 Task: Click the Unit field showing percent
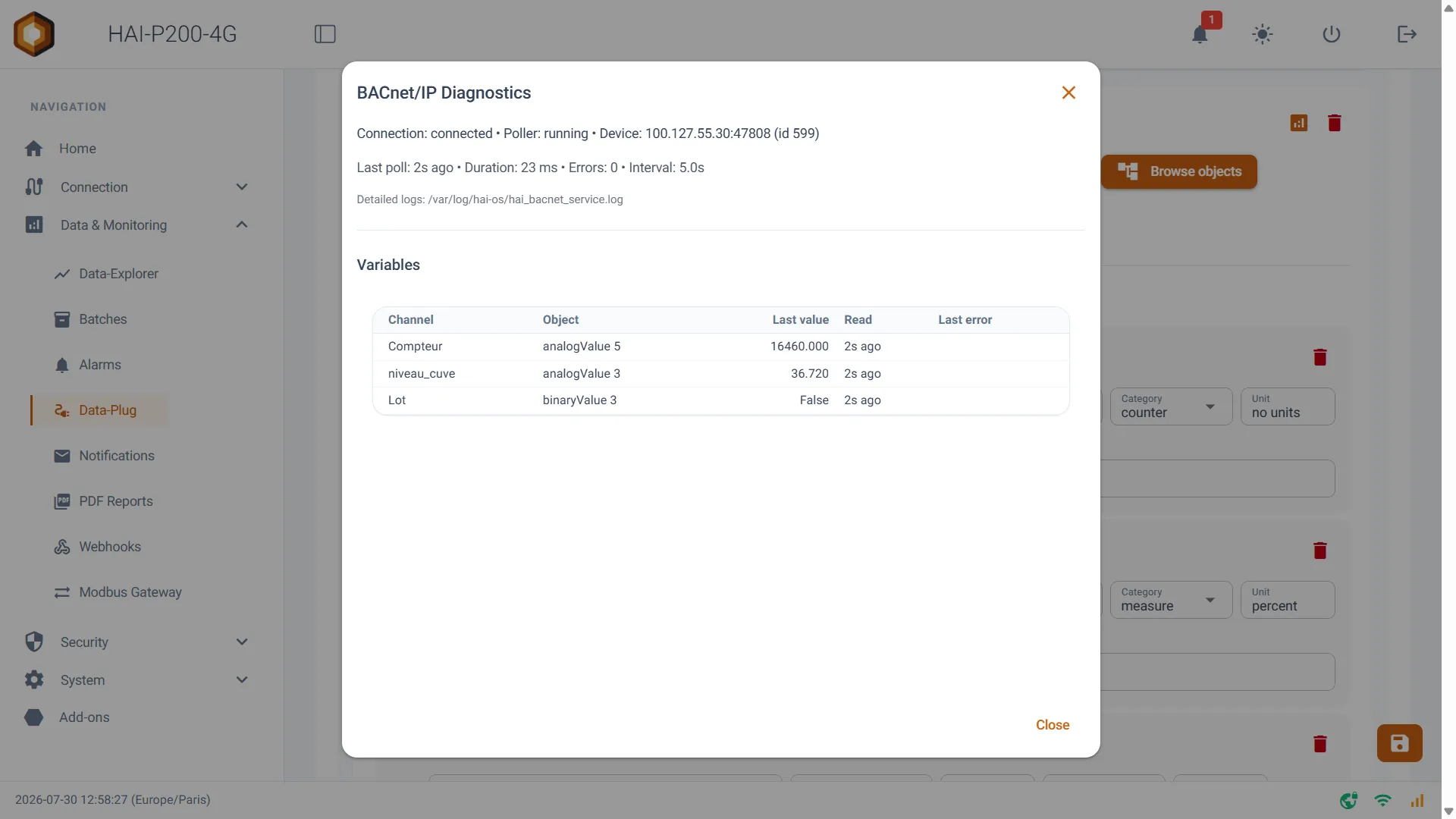click(x=1288, y=600)
